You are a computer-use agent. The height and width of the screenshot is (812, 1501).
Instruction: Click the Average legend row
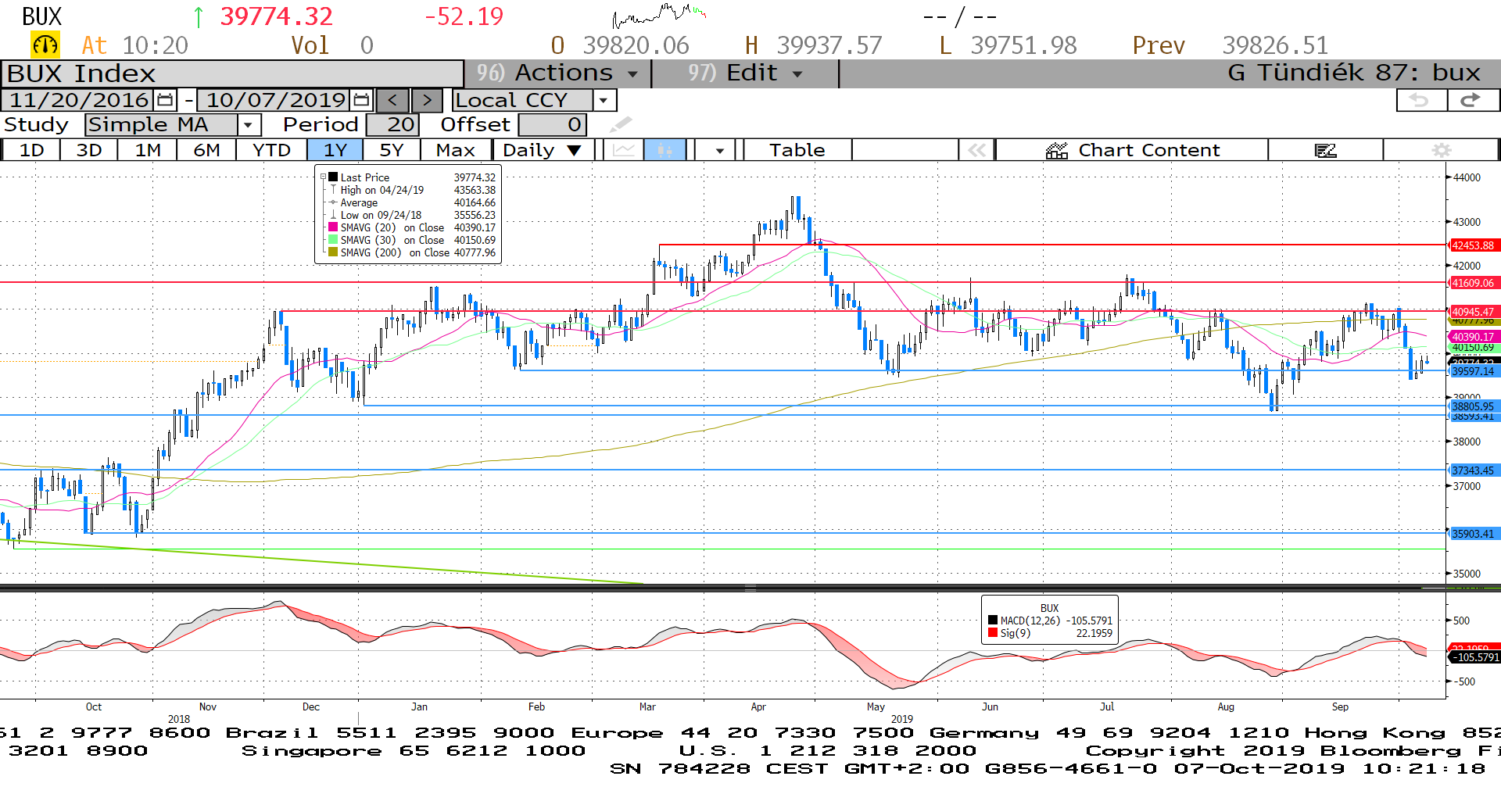[x=412, y=202]
